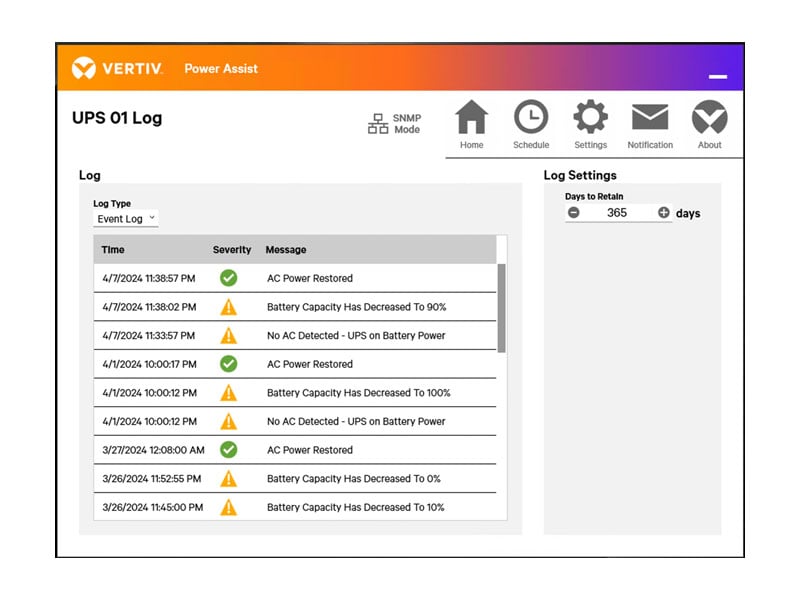Click the warning icon for Battery Capacity Decreased To 90%
The image size is (800, 600).
[x=229, y=306]
